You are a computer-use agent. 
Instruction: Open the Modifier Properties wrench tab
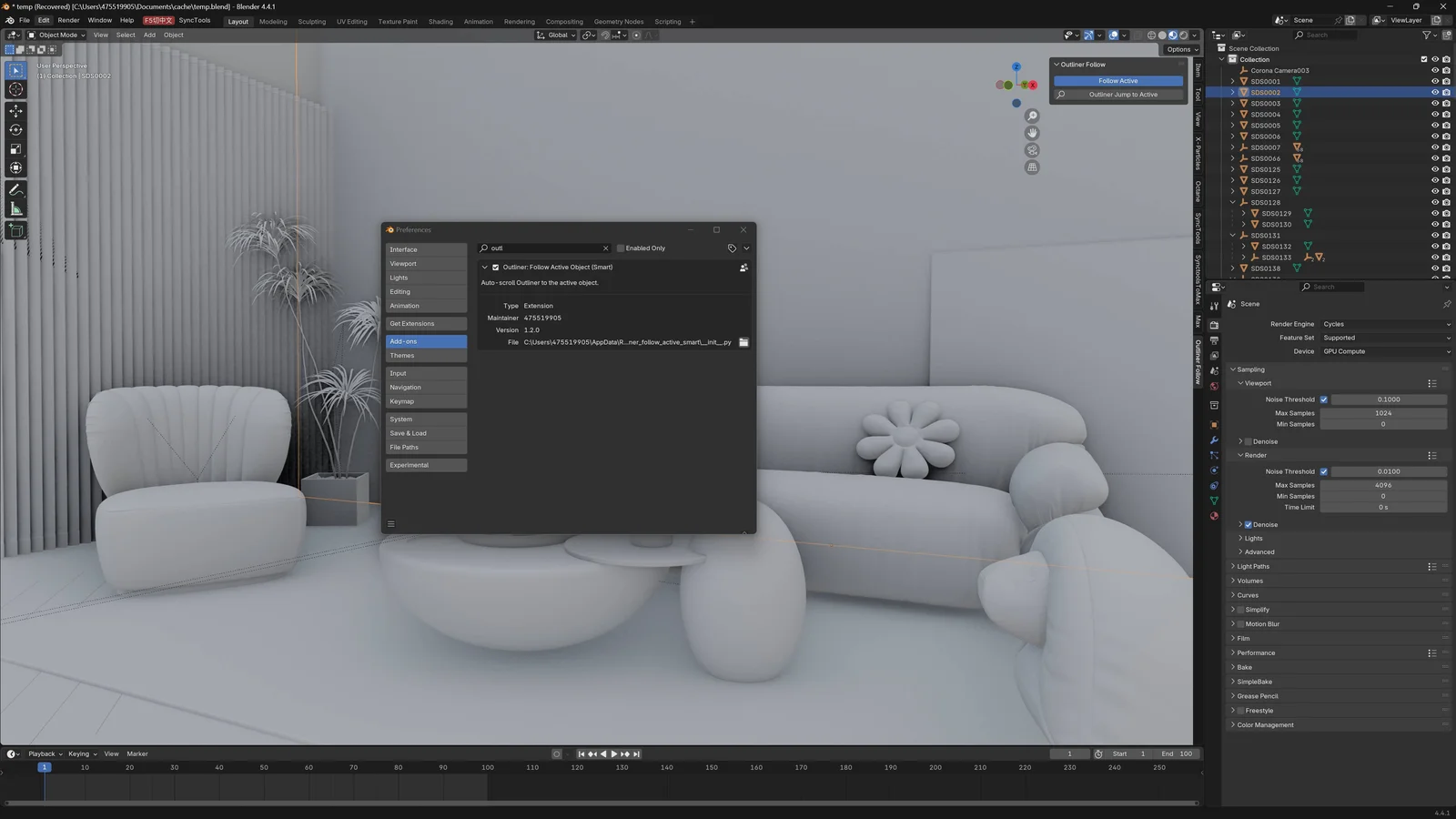(x=1214, y=440)
